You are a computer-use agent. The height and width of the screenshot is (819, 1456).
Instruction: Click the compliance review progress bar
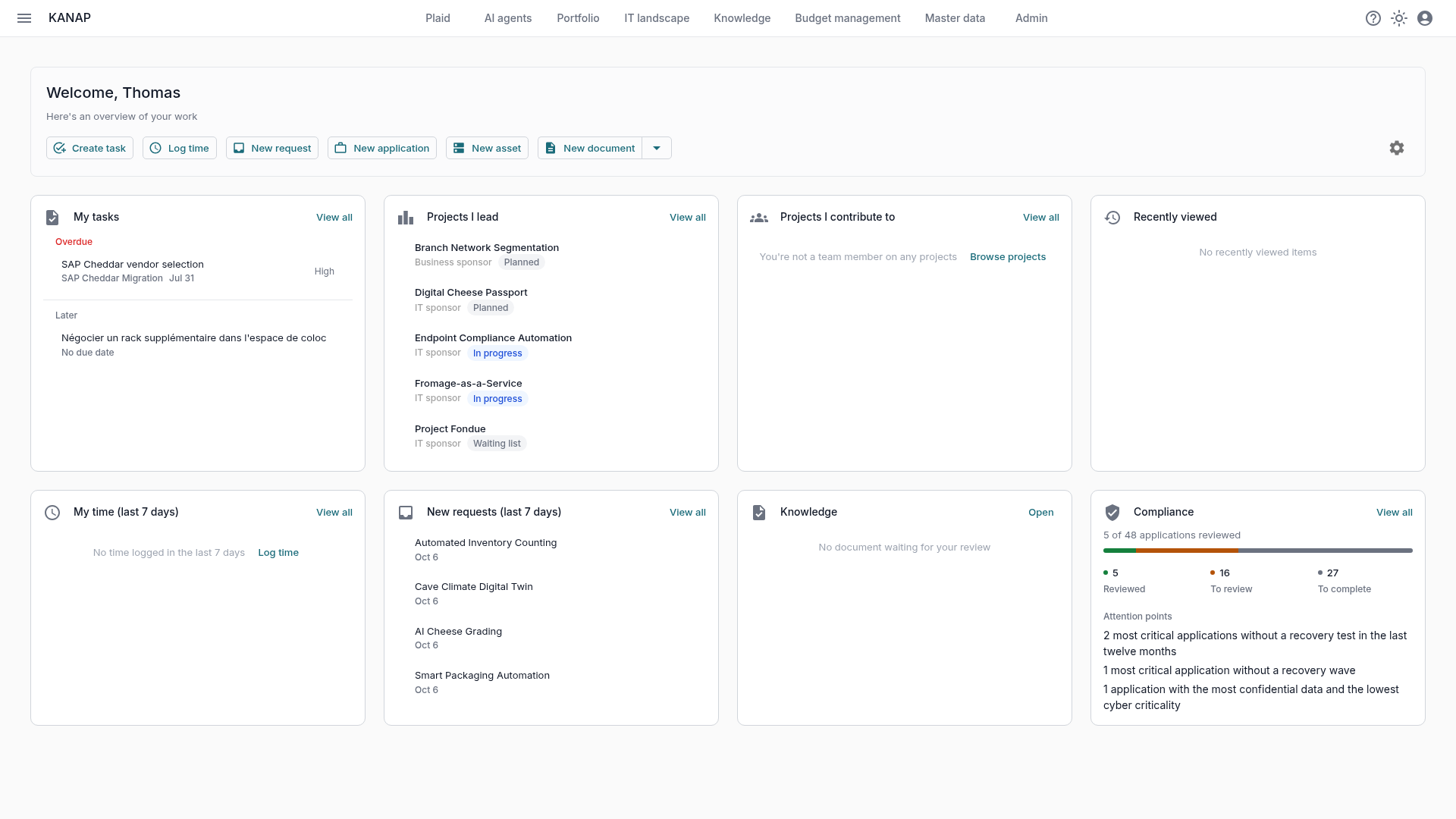[1258, 551]
